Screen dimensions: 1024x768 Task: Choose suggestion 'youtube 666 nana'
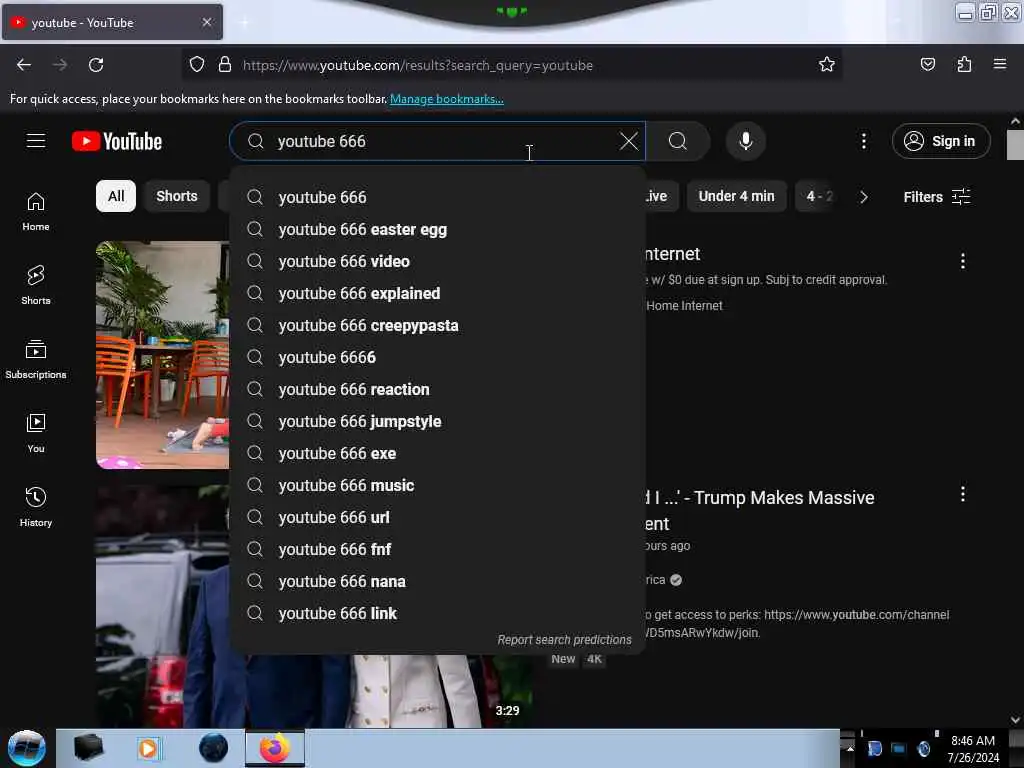coord(437,581)
